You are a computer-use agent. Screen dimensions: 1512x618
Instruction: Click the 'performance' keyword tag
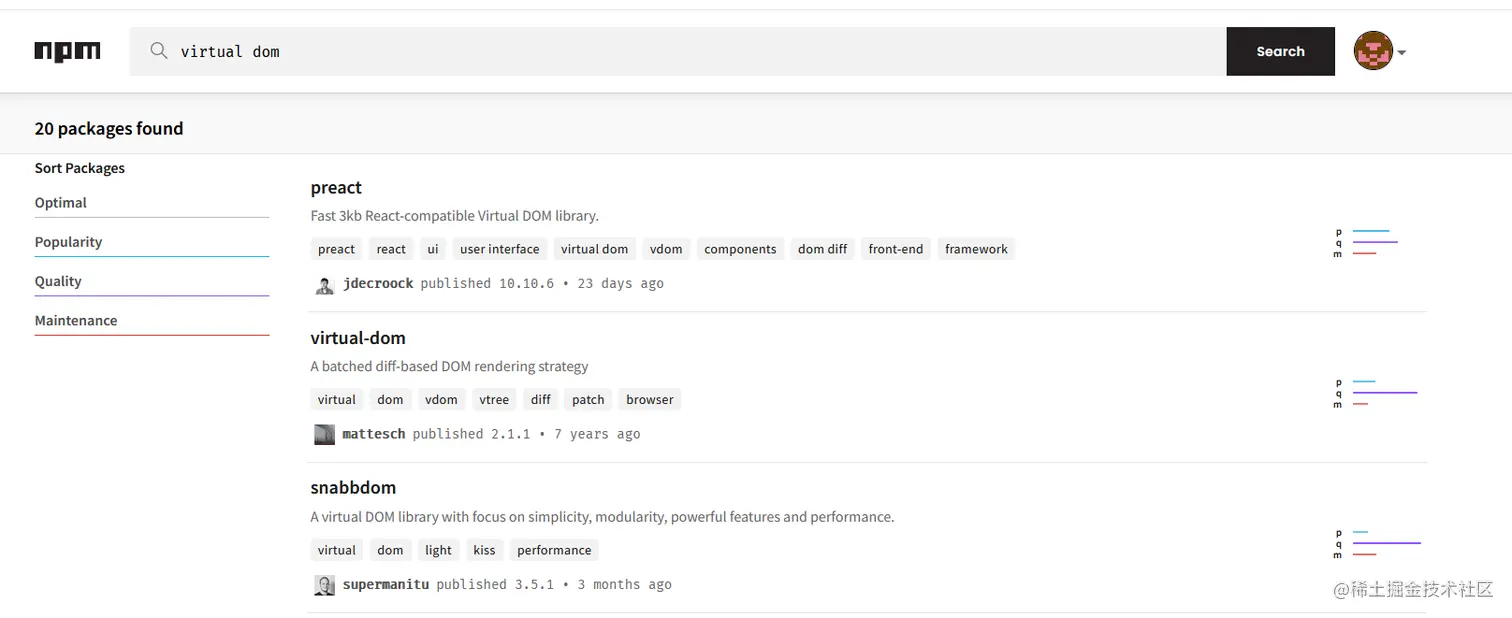tap(554, 550)
